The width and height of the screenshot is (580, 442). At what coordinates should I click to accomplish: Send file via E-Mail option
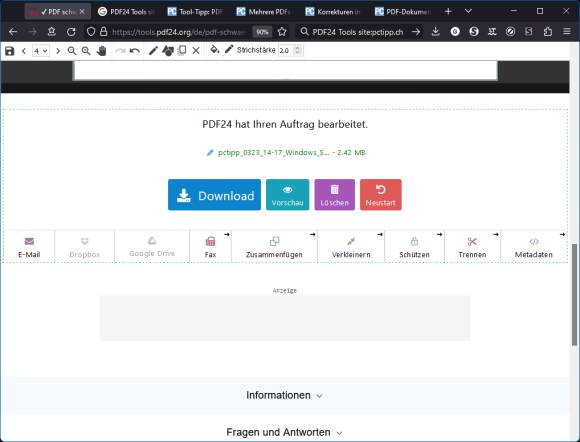point(29,247)
